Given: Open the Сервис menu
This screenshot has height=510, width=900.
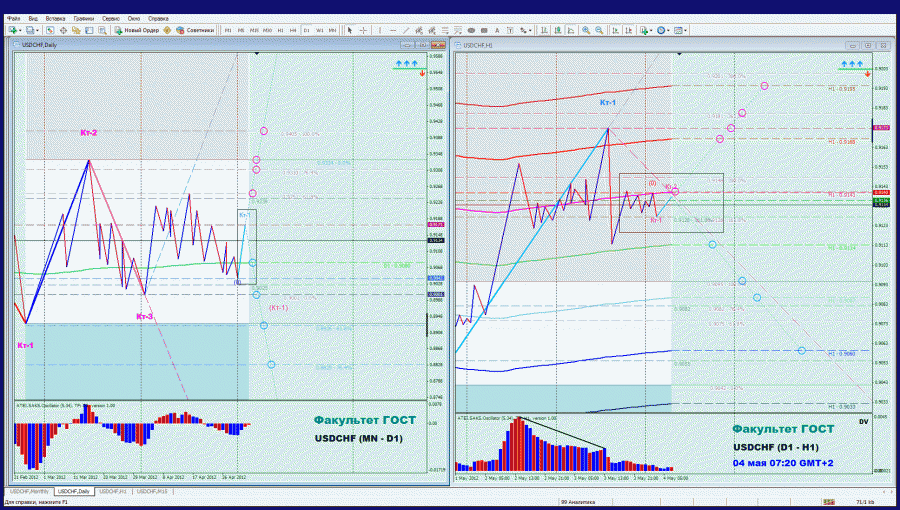Looking at the screenshot, I should tap(111, 18).
